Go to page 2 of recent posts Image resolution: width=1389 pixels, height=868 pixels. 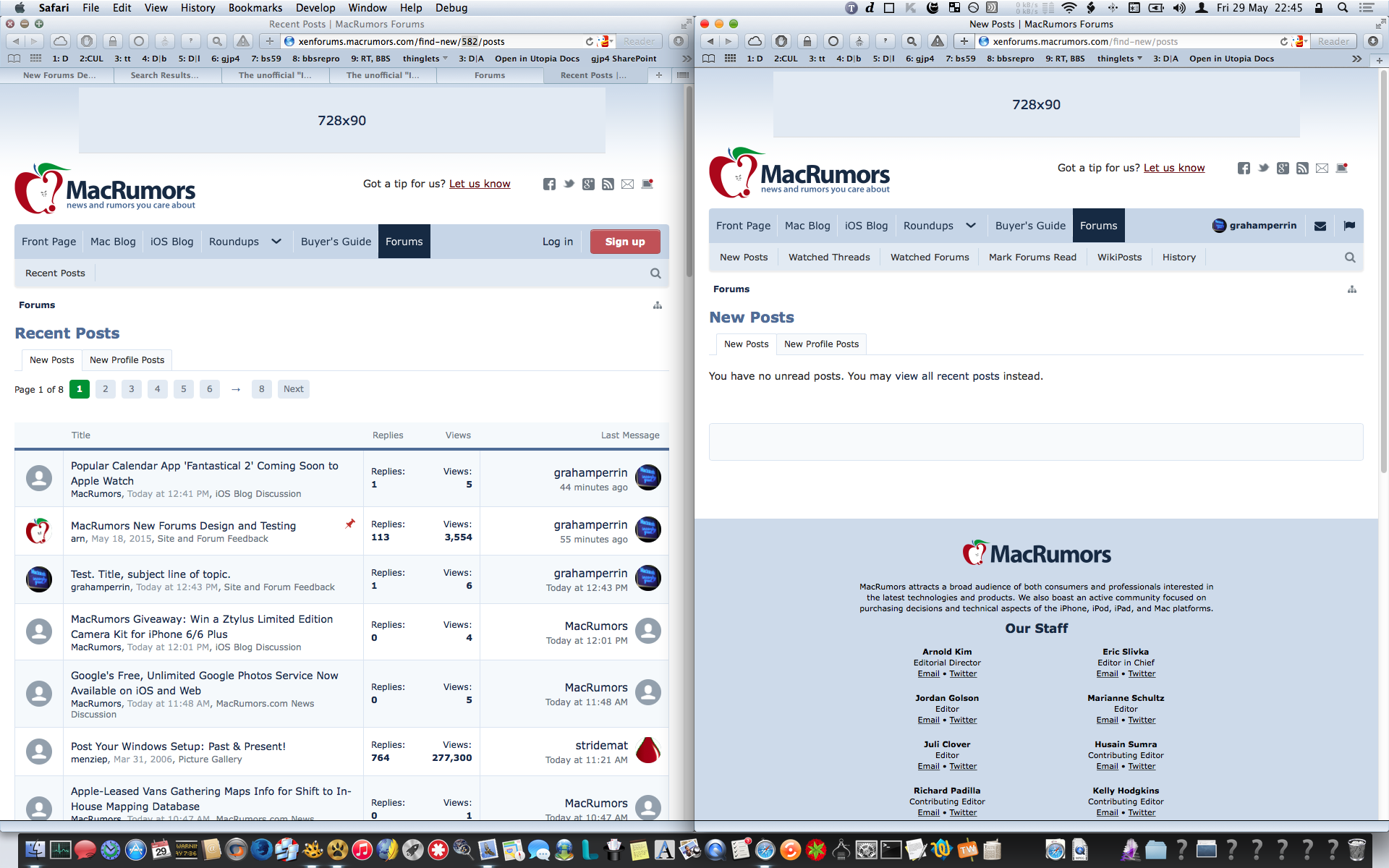click(x=106, y=389)
